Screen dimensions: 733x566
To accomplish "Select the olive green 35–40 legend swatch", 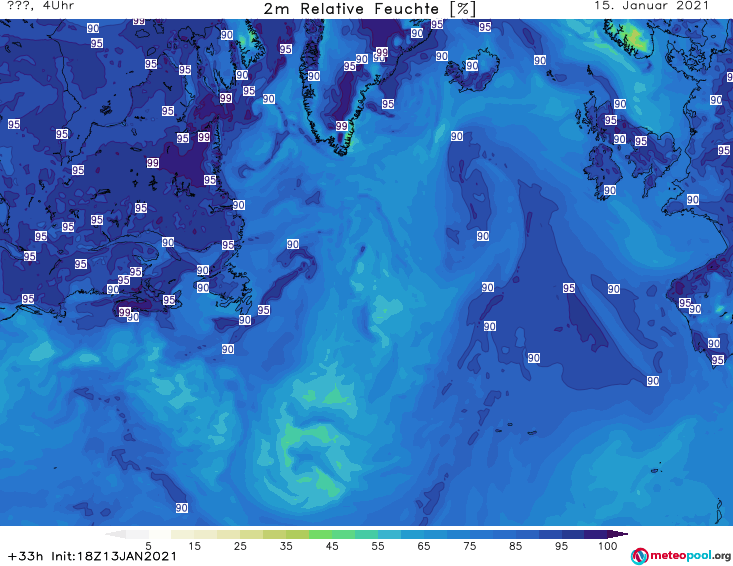I will pos(297,534).
